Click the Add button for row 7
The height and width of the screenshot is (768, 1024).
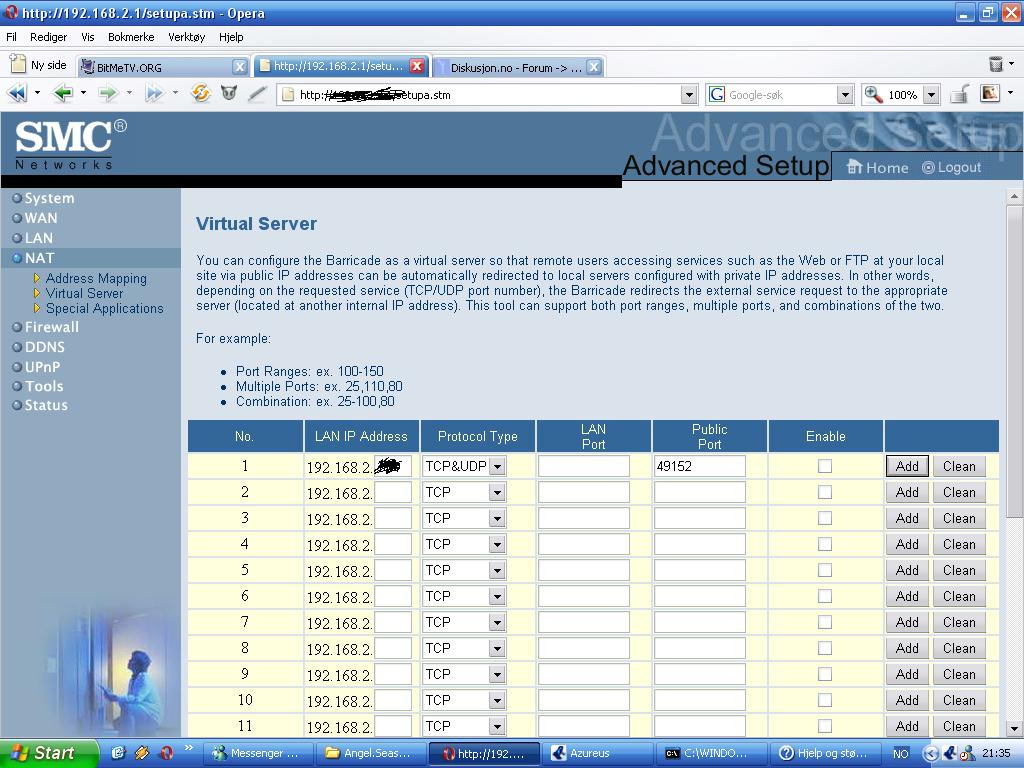click(x=907, y=622)
